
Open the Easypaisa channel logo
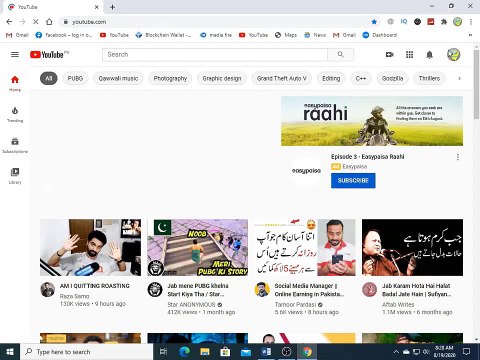(x=306, y=171)
